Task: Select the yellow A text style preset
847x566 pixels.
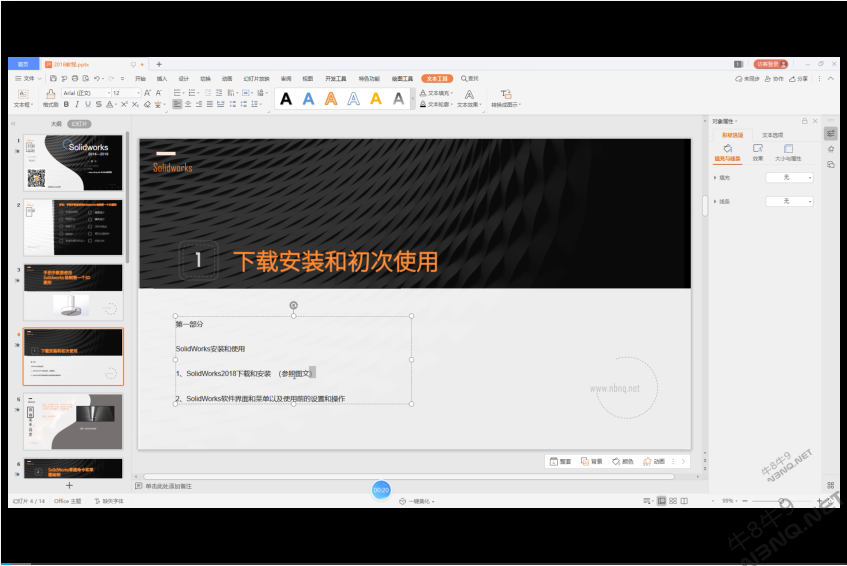Action: pyautogui.click(x=376, y=99)
